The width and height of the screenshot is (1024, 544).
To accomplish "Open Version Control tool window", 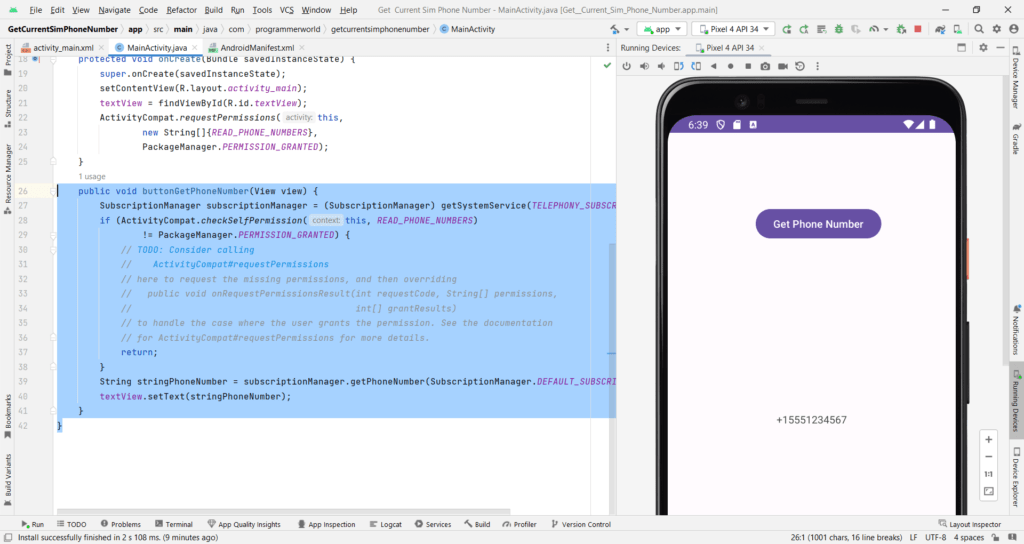I will (581, 524).
